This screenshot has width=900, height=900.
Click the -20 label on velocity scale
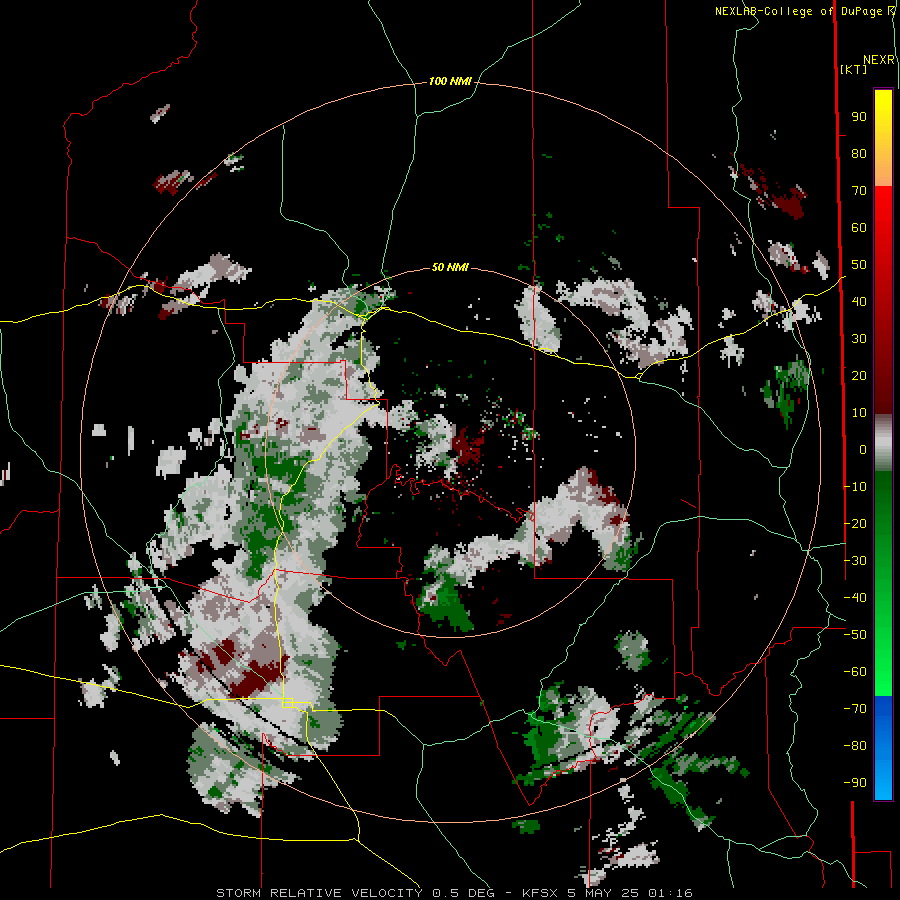coord(855,523)
